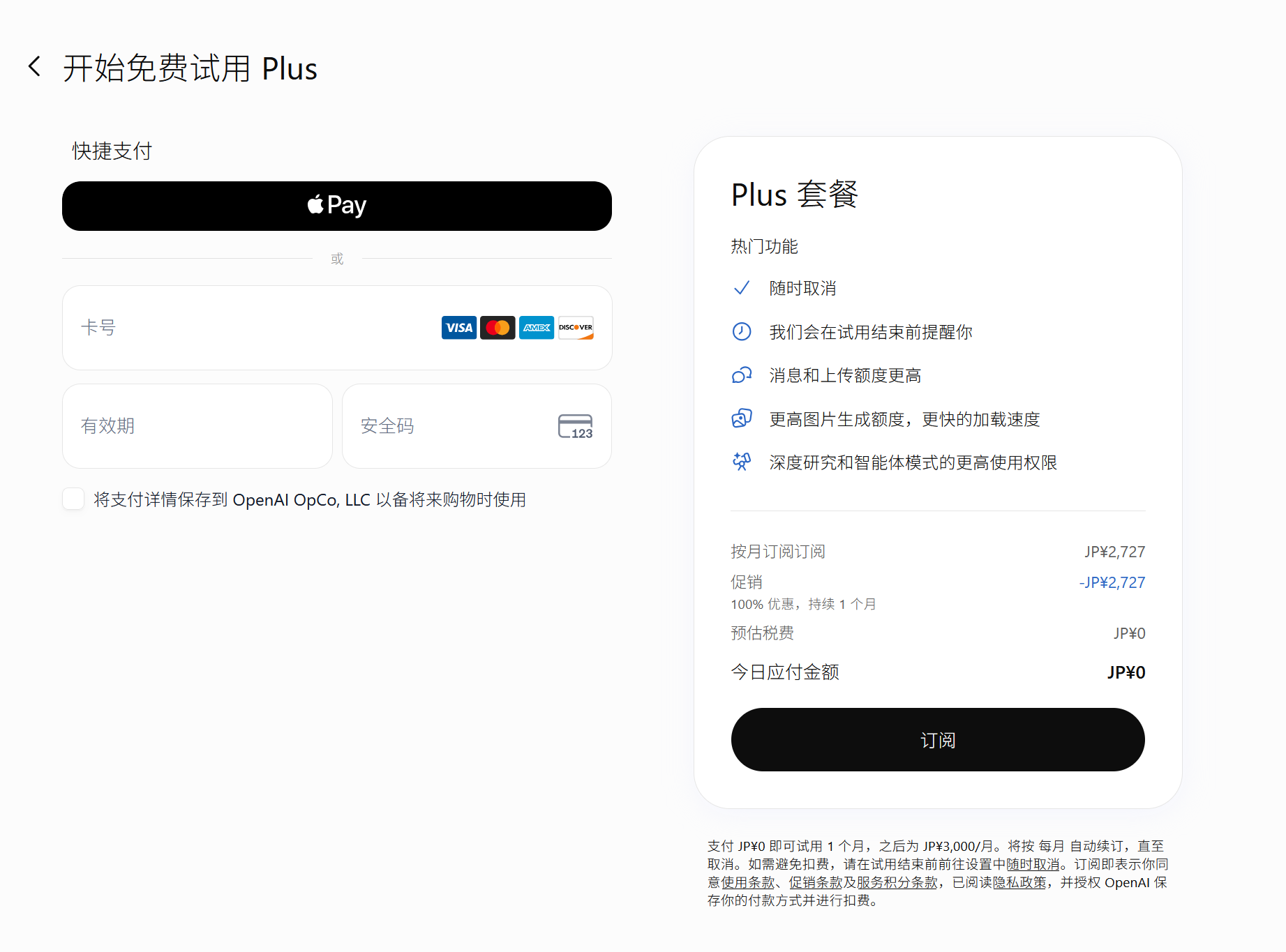The image size is (1286, 952).
Task: Go back using the left arrow
Action: [x=34, y=67]
